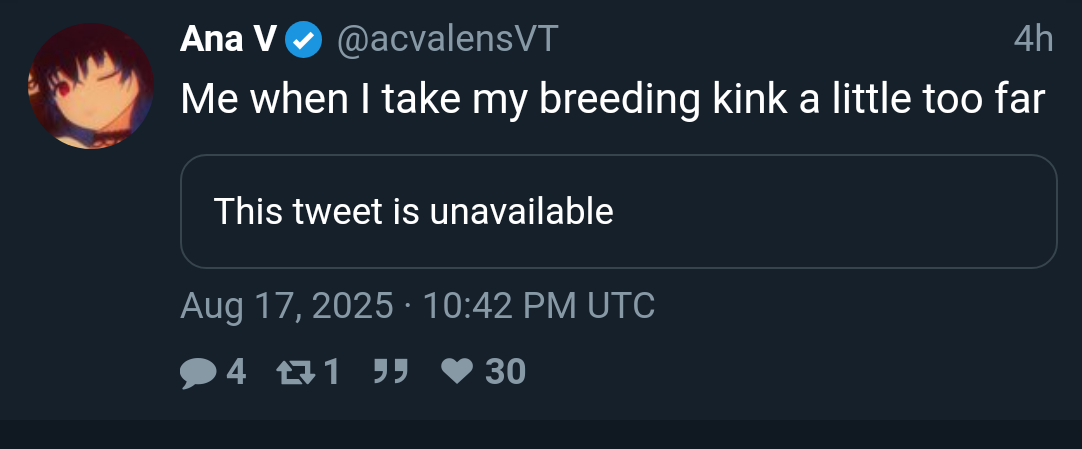Open Ana V's profile avatar

pyautogui.click(x=91, y=86)
